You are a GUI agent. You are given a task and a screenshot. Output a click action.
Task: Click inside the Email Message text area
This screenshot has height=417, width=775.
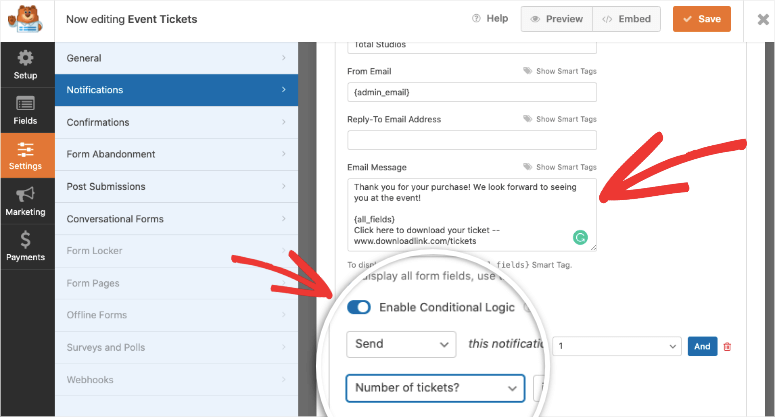(472, 214)
